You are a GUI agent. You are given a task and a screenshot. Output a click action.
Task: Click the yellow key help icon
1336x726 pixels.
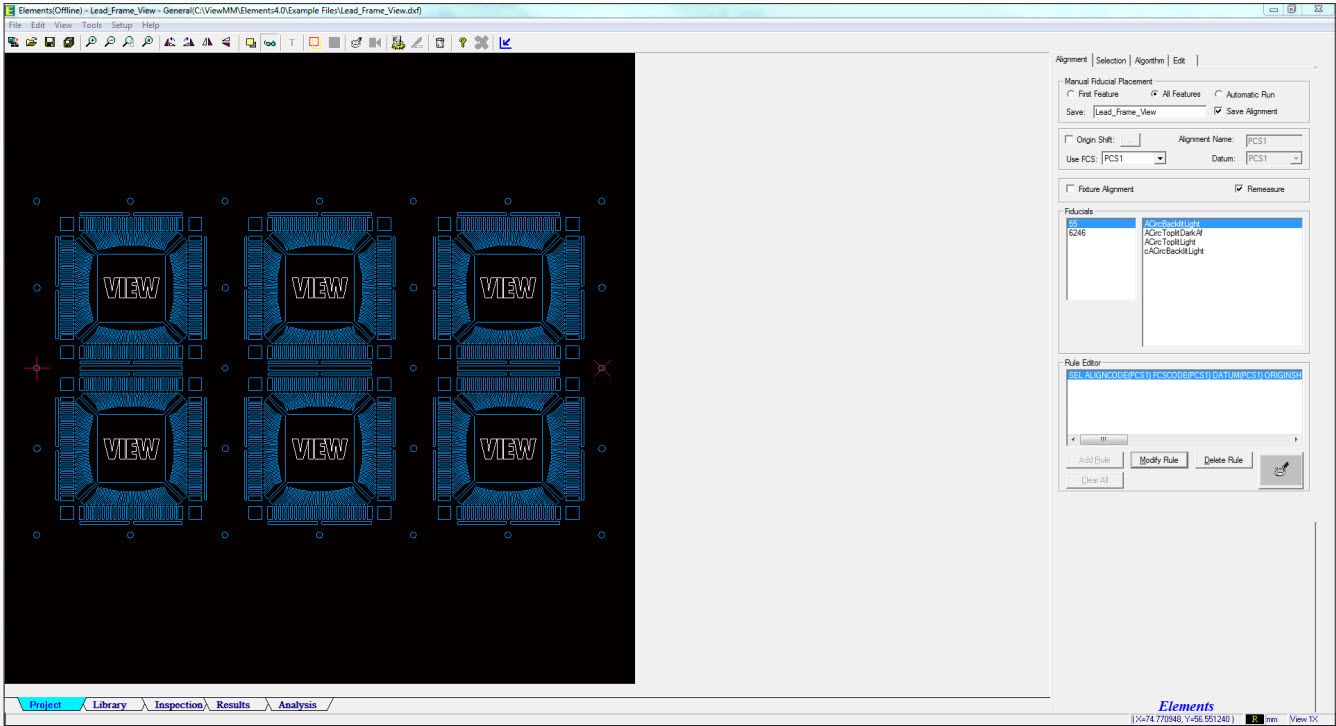tap(462, 42)
